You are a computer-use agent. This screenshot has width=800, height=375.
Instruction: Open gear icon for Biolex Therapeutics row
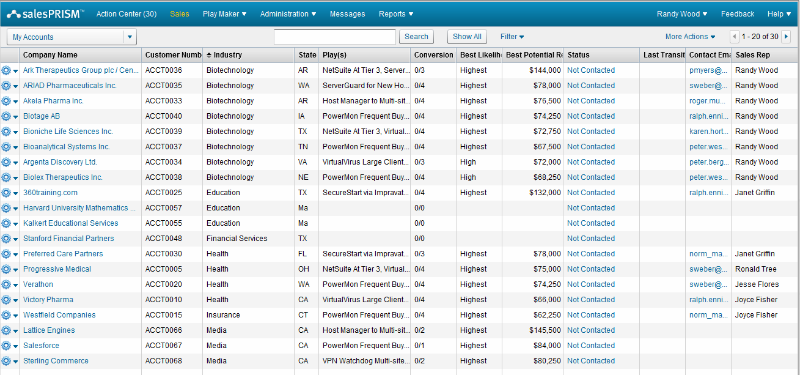point(6,178)
